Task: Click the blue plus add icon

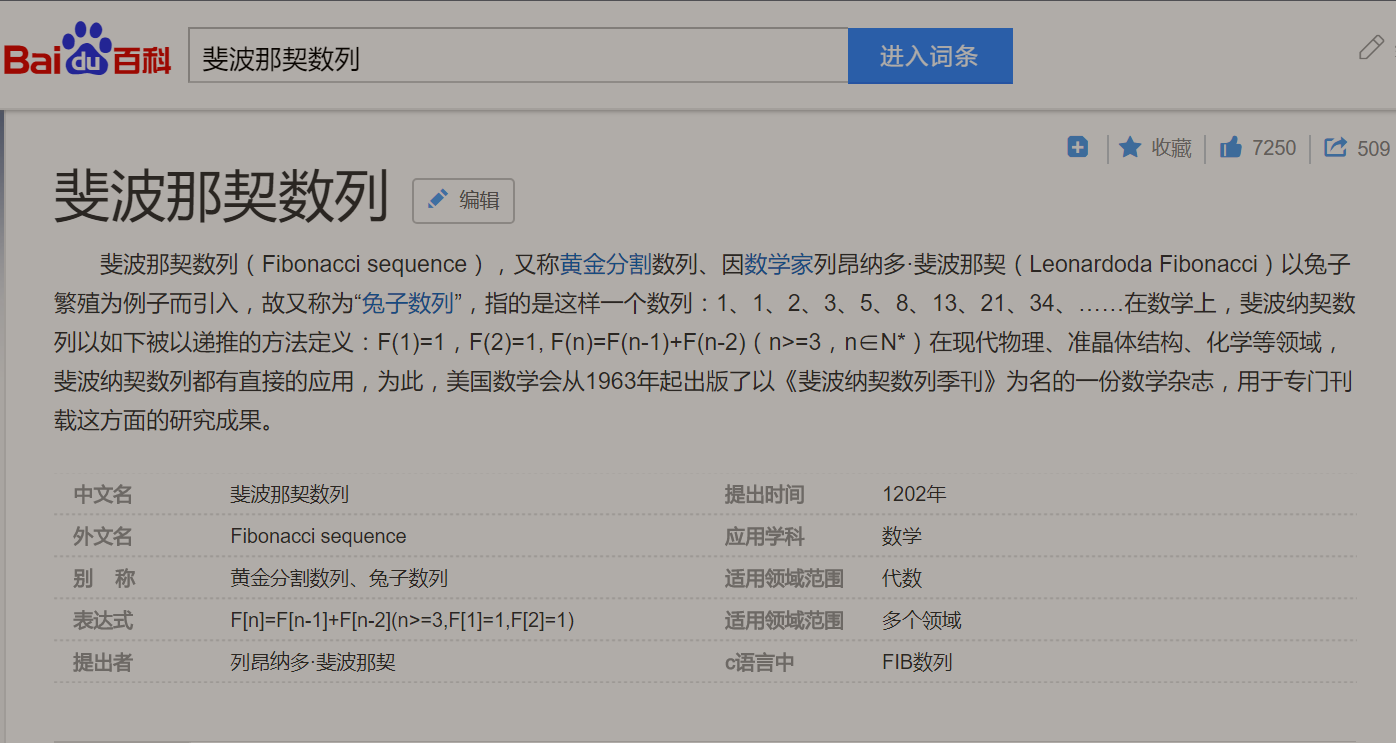Action: [1078, 147]
